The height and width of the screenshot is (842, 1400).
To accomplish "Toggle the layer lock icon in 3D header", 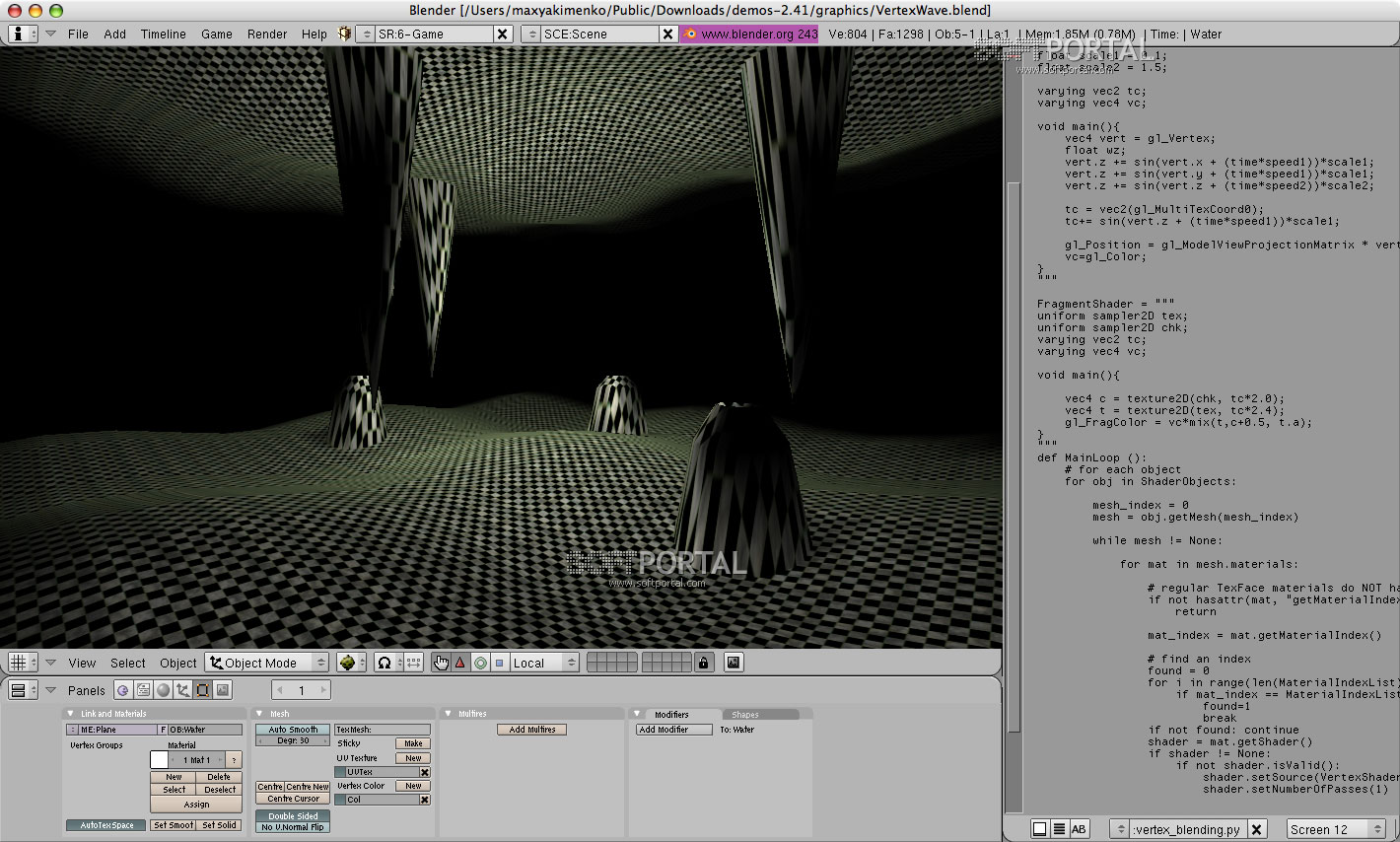I will (x=703, y=663).
